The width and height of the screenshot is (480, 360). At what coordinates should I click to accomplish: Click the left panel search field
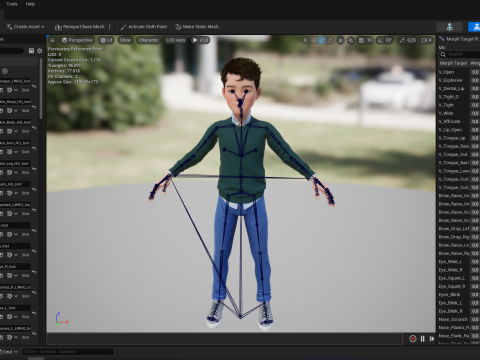pos(12,51)
